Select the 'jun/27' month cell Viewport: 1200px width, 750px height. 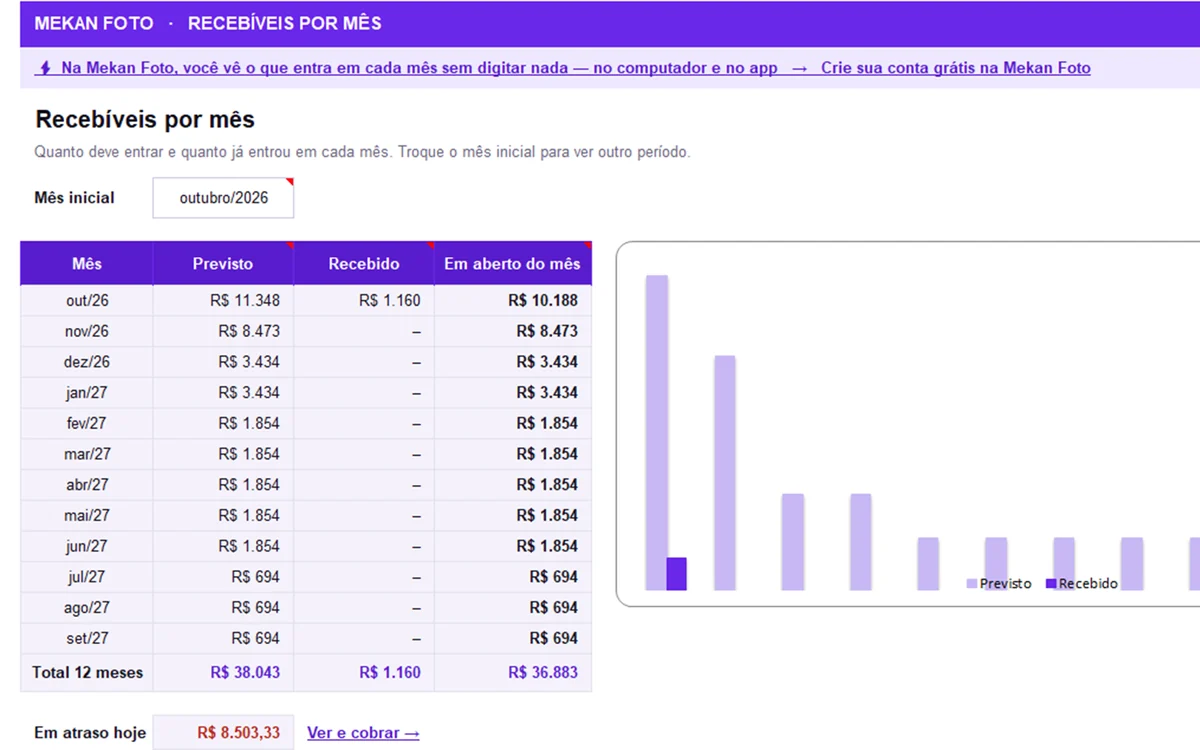[x=87, y=546]
